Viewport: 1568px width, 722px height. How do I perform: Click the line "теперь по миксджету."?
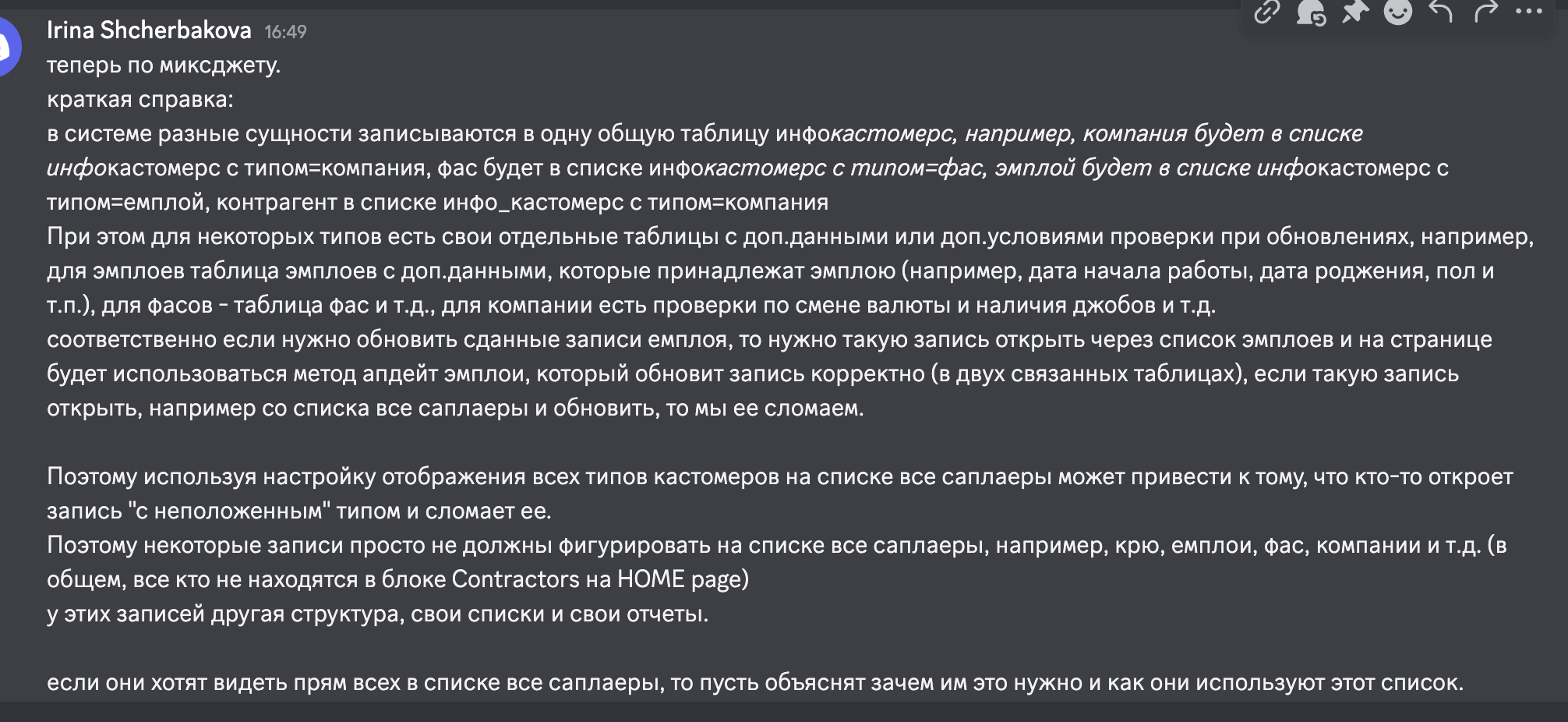click(164, 65)
